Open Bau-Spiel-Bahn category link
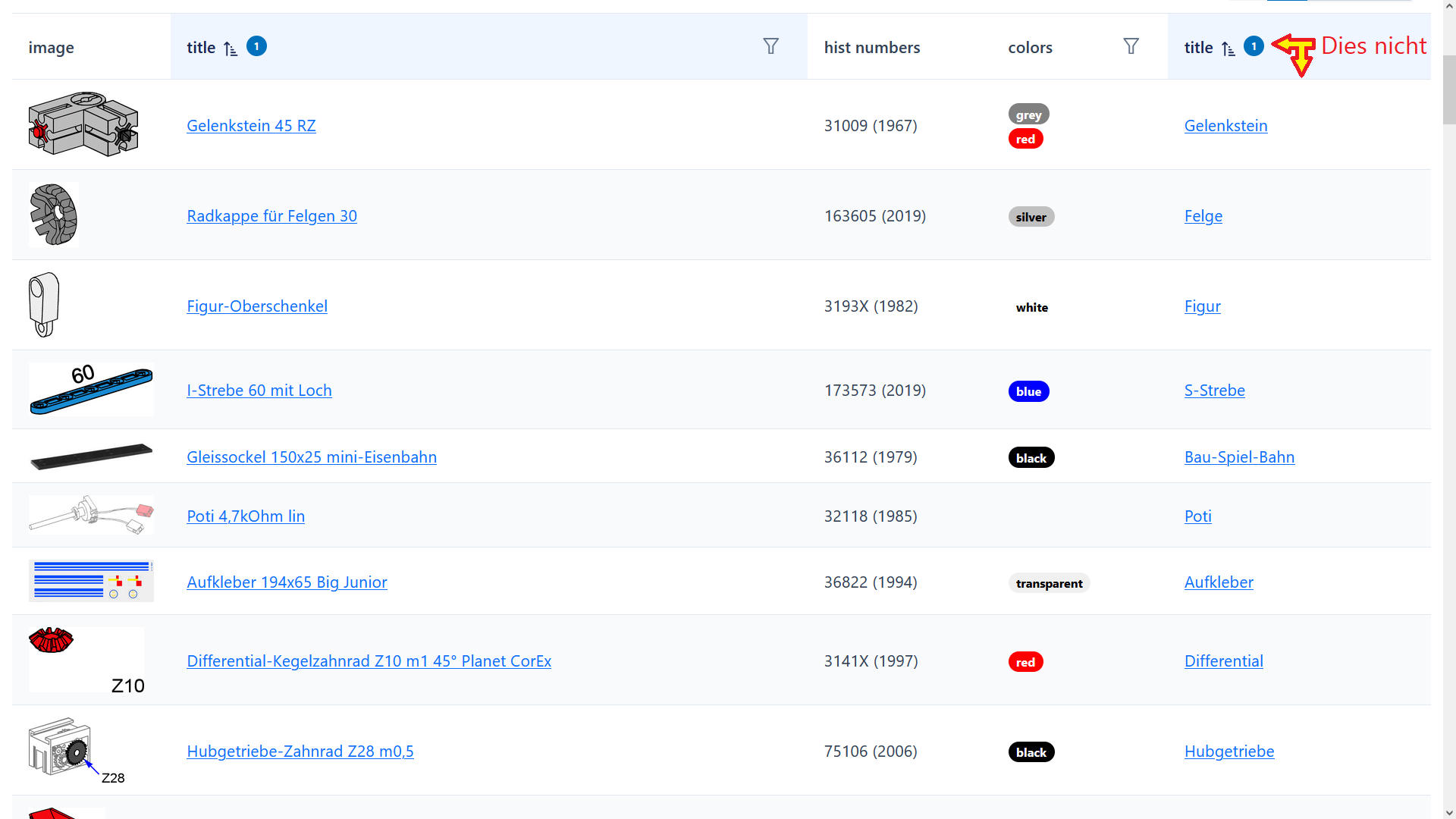Viewport: 1456px width, 819px height. [1239, 457]
